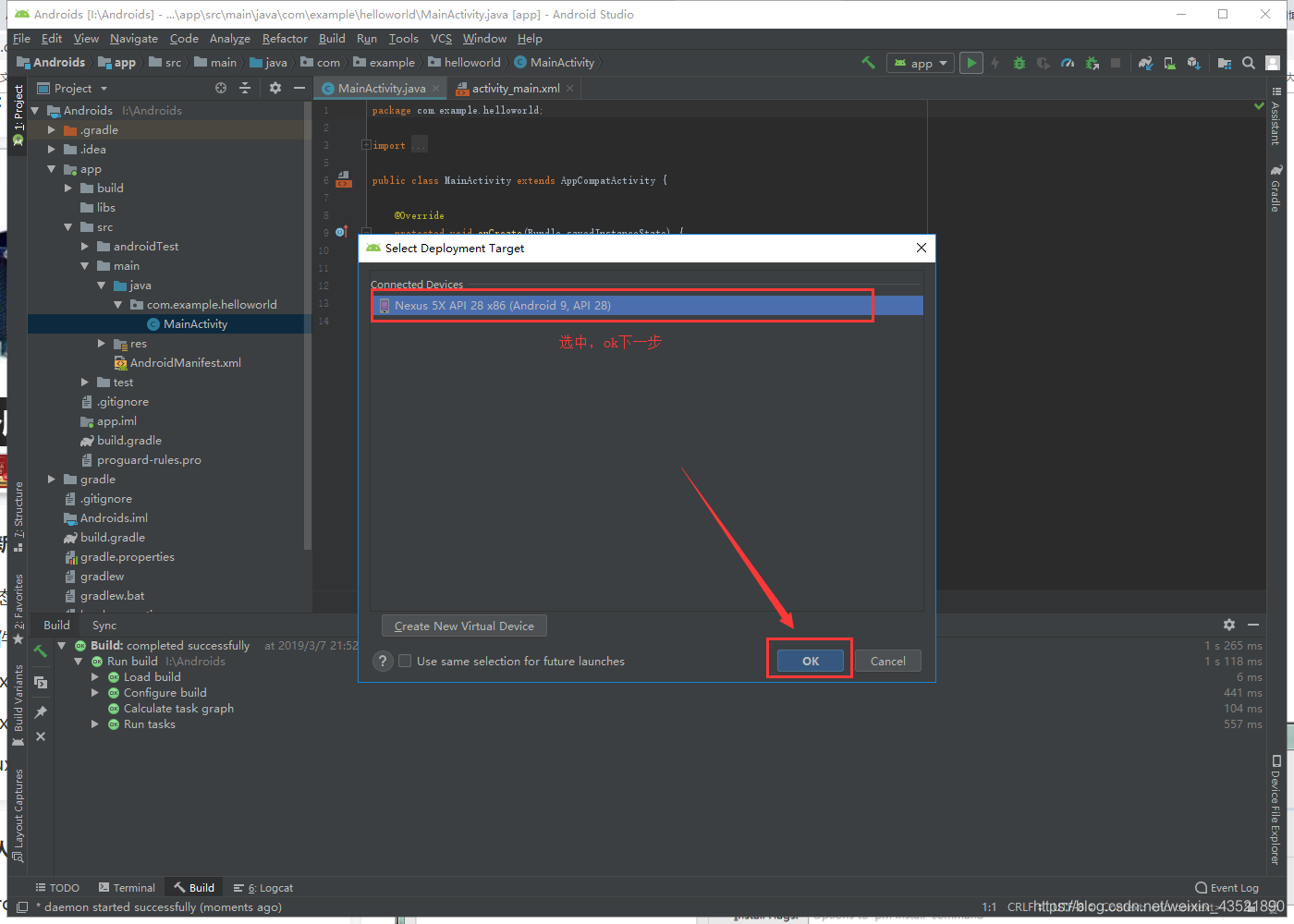Click the Make Project hammer icon

click(868, 63)
